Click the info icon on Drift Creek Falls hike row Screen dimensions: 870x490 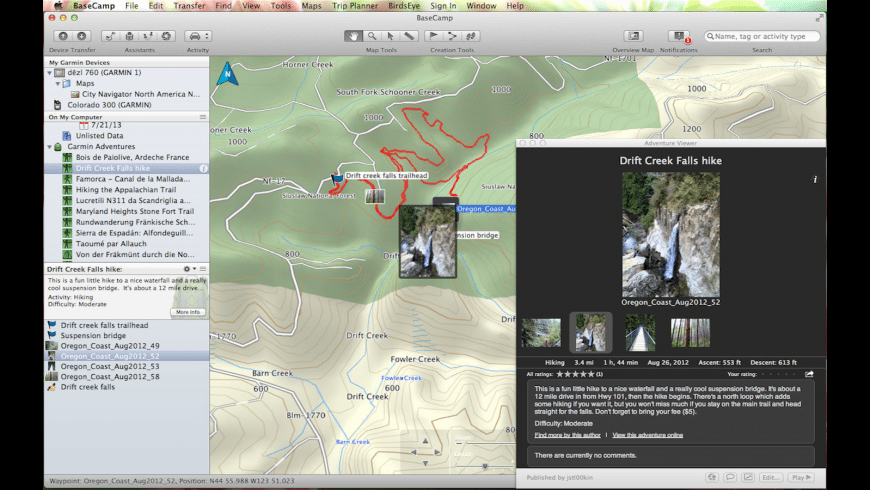(x=204, y=168)
